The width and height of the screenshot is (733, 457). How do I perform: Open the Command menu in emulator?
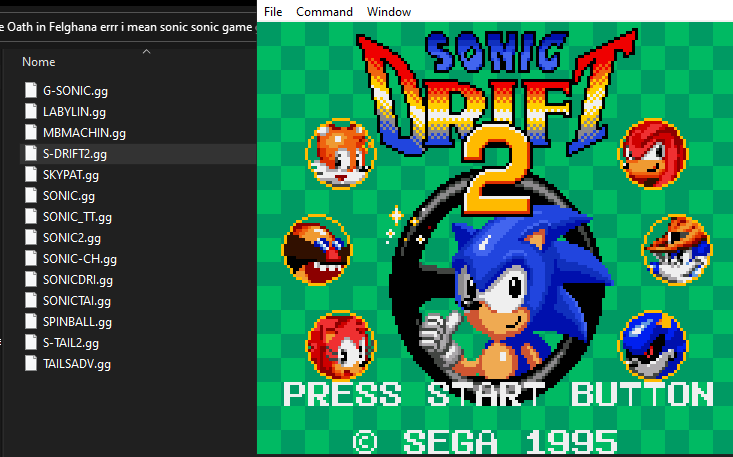click(324, 12)
